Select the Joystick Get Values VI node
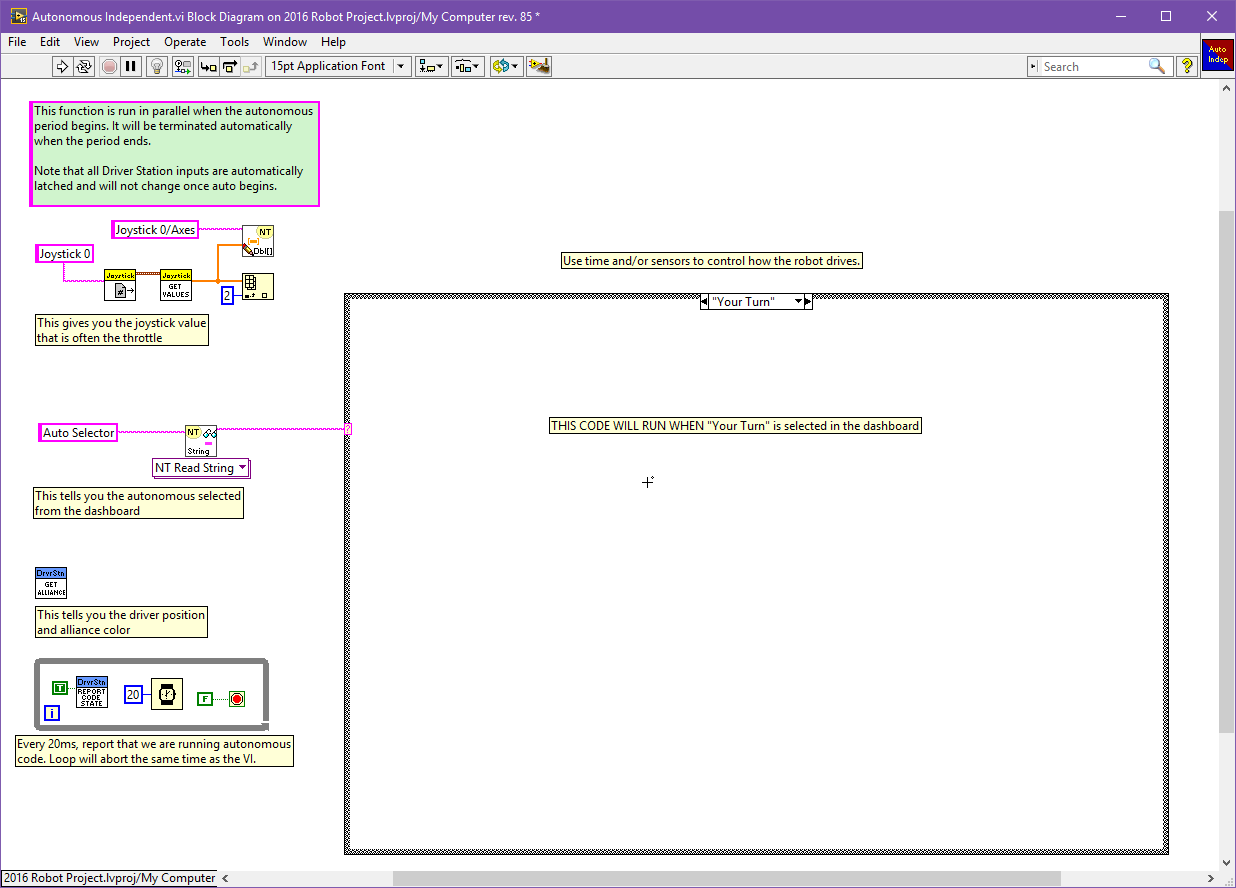Screen dimensions: 1236x888 (176, 285)
